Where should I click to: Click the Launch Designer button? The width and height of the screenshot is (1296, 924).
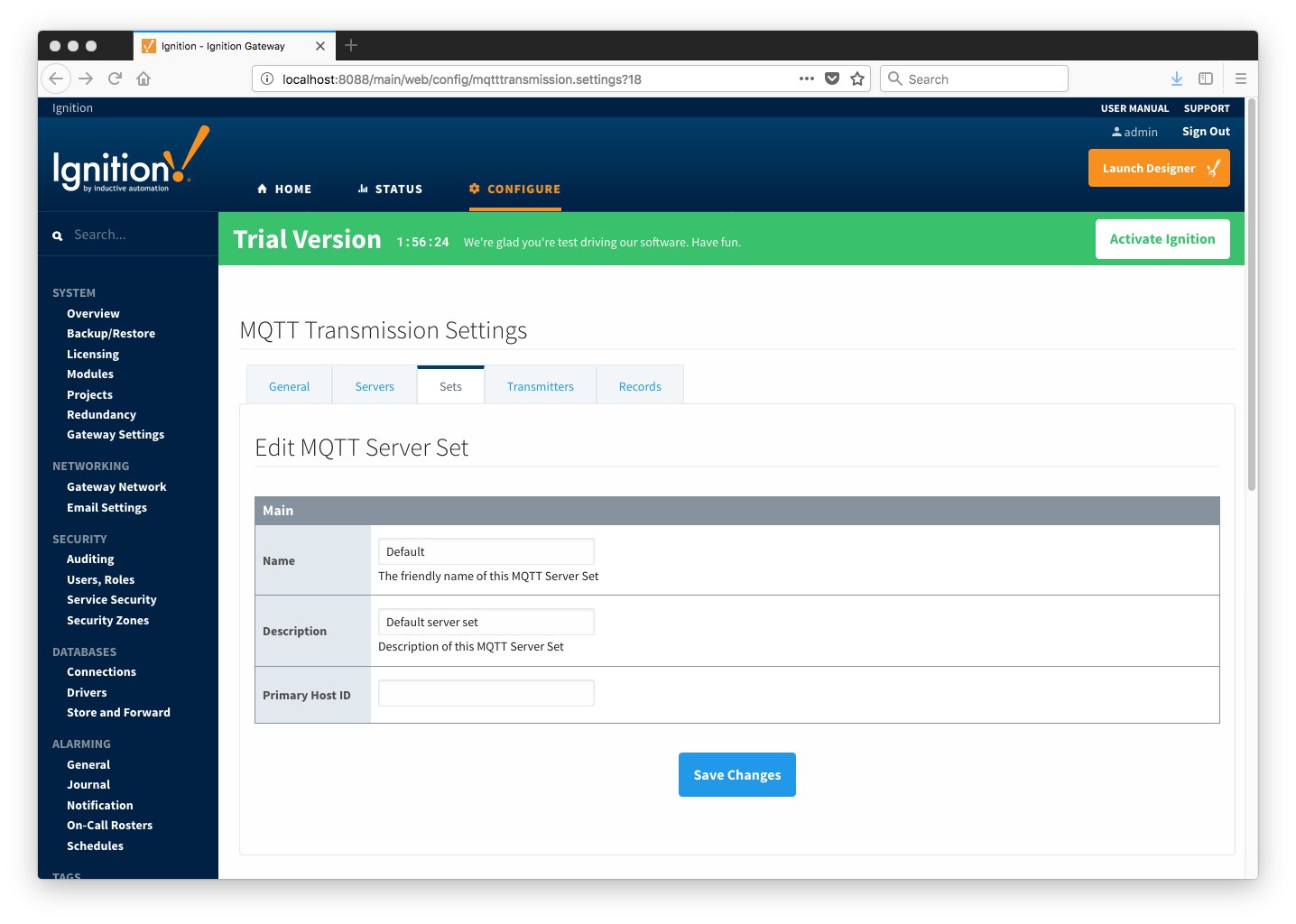click(1159, 168)
